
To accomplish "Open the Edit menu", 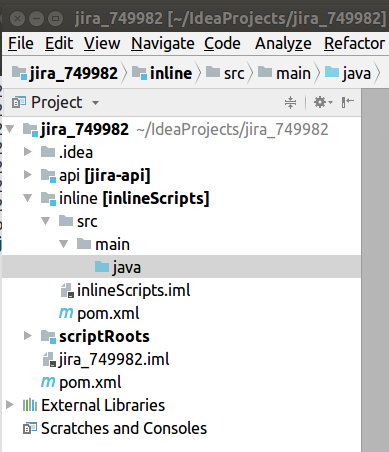I will click(59, 44).
